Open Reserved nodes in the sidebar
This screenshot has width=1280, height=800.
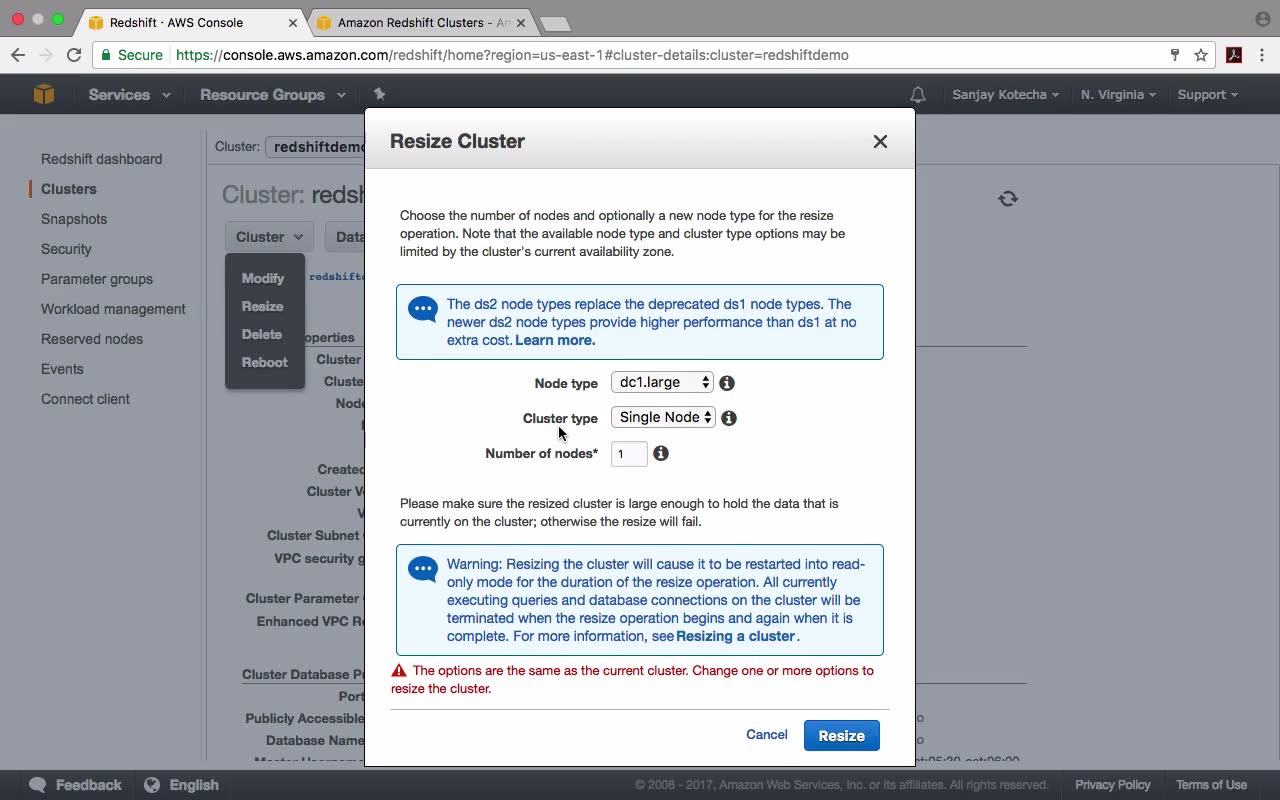pos(92,339)
